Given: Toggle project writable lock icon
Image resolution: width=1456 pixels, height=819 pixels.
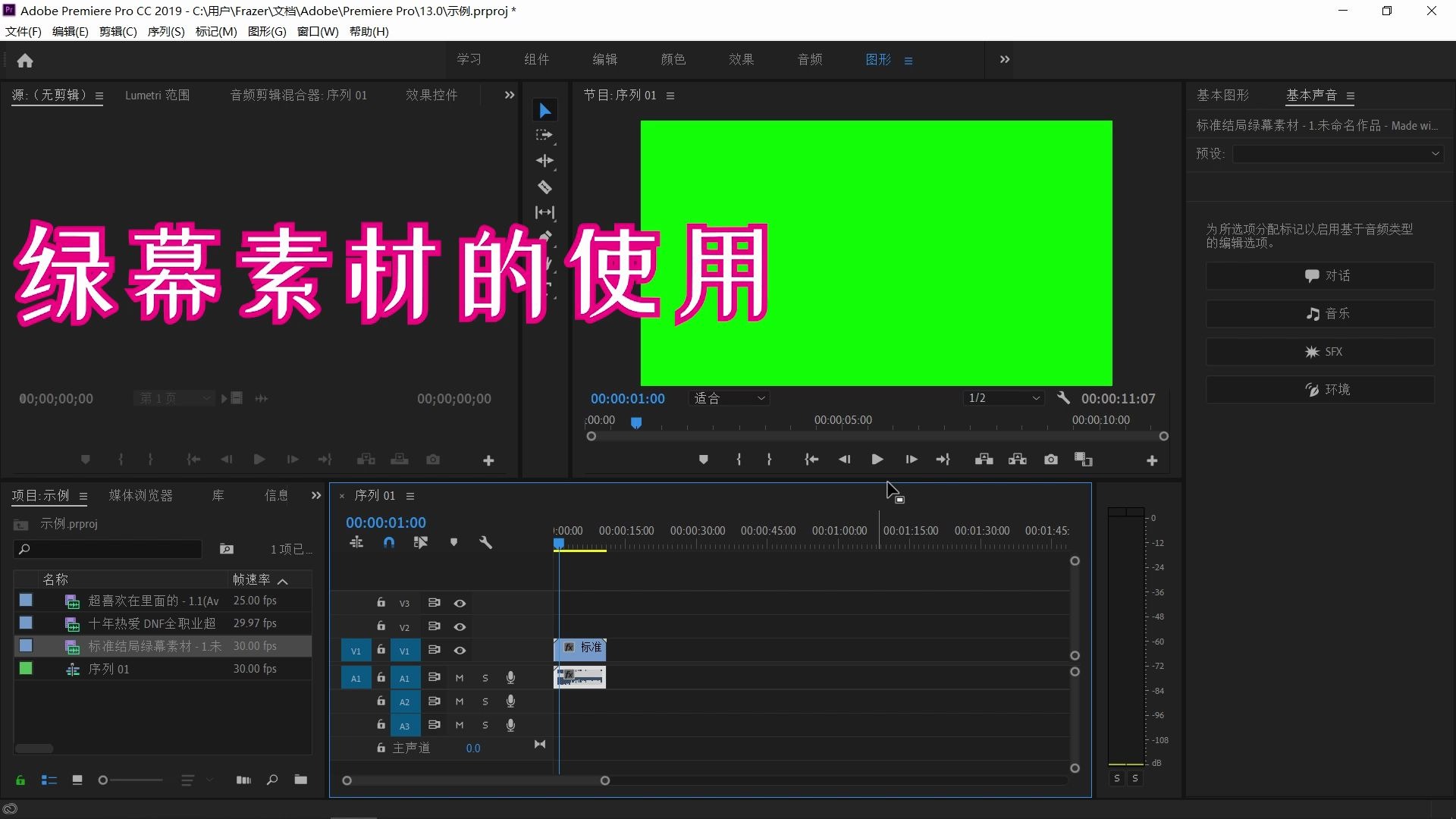Looking at the screenshot, I should [x=20, y=780].
